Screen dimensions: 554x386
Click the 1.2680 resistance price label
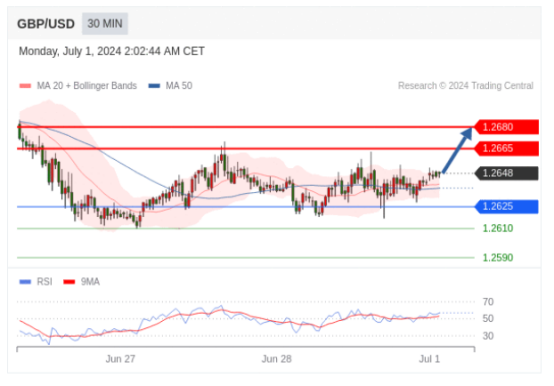click(x=506, y=127)
